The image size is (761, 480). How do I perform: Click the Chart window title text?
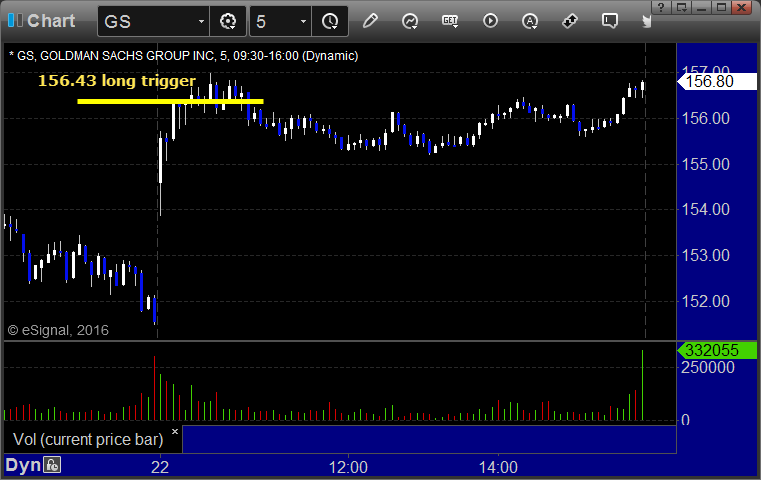(51, 21)
